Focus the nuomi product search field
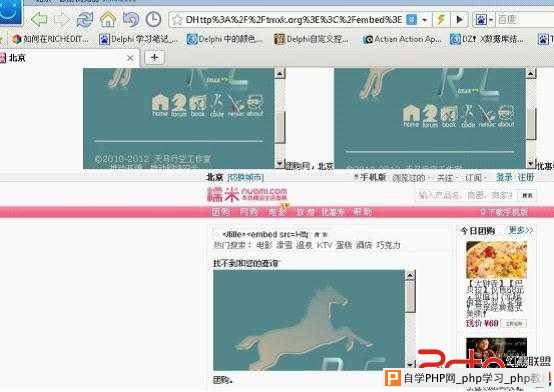 pyautogui.click(x=466, y=195)
